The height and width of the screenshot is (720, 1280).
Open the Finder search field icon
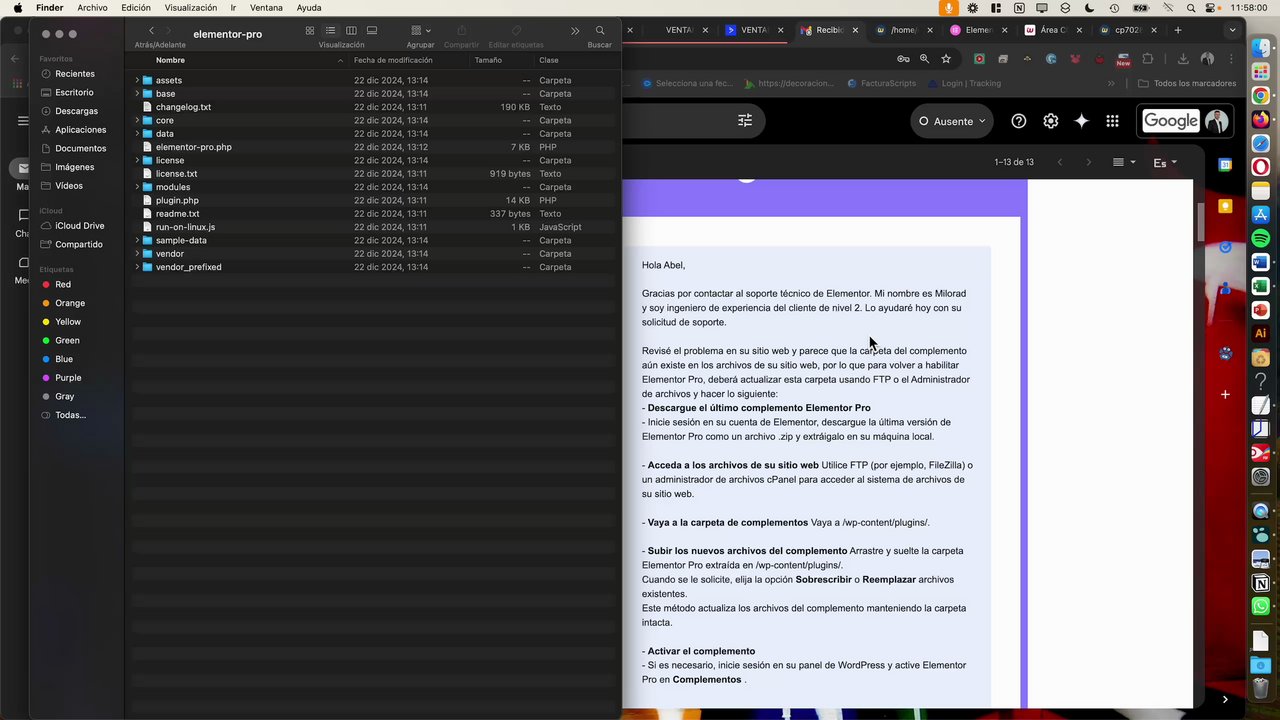tap(600, 31)
